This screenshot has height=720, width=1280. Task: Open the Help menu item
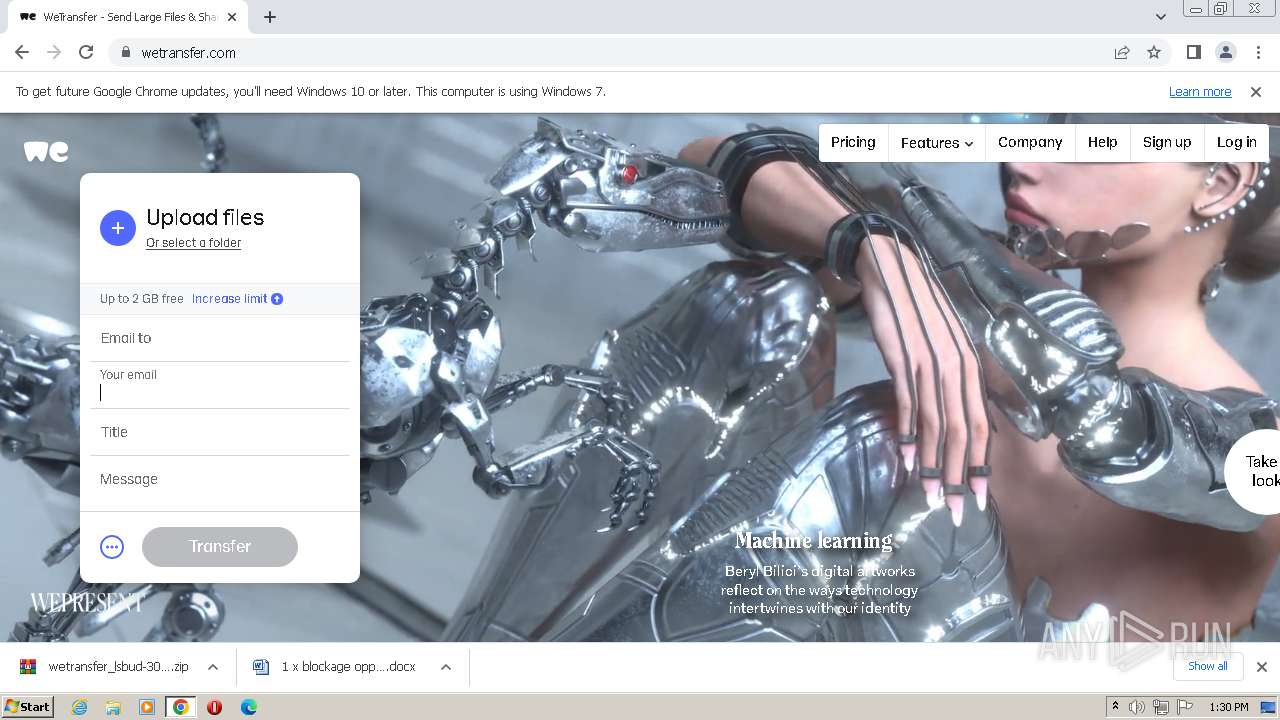[1103, 142]
